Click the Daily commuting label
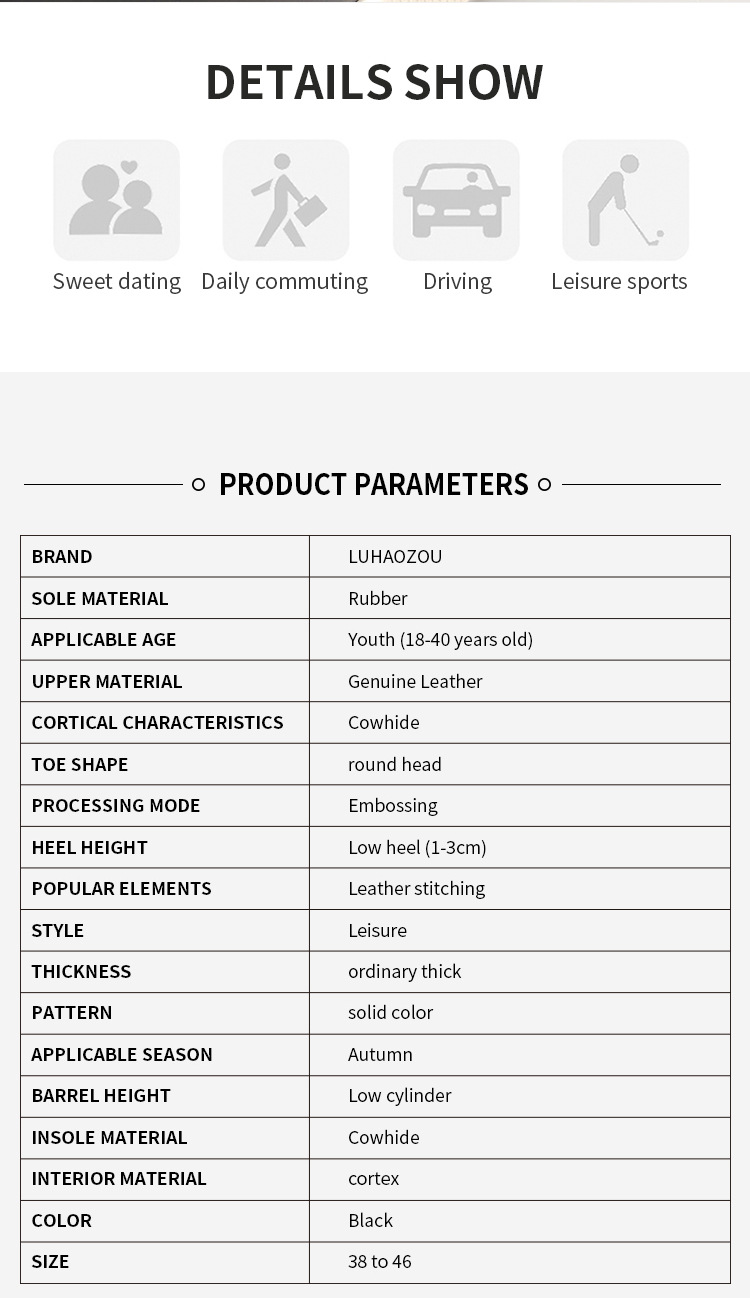This screenshot has width=750, height=1298. point(285,282)
